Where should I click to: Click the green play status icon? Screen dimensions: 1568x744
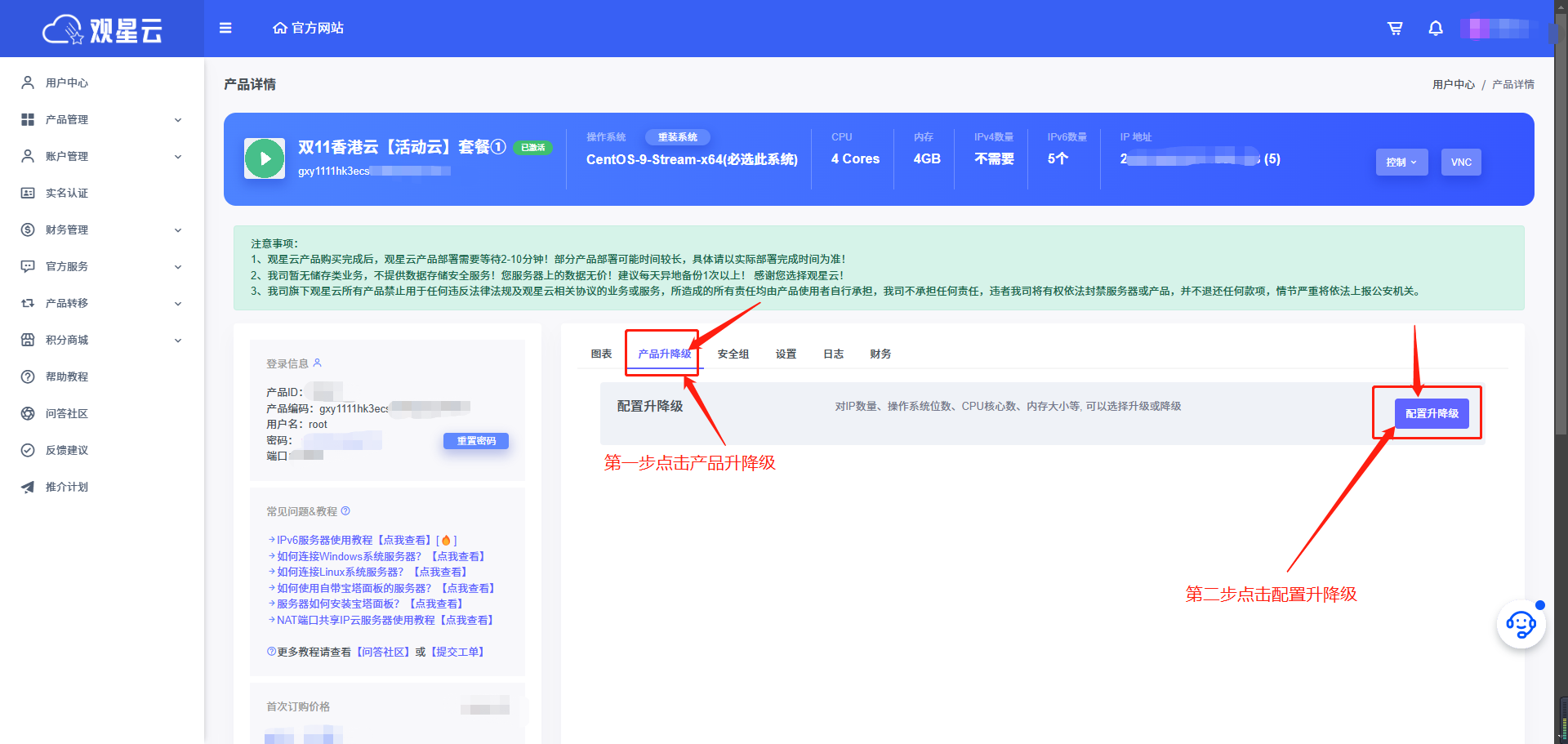tap(265, 158)
